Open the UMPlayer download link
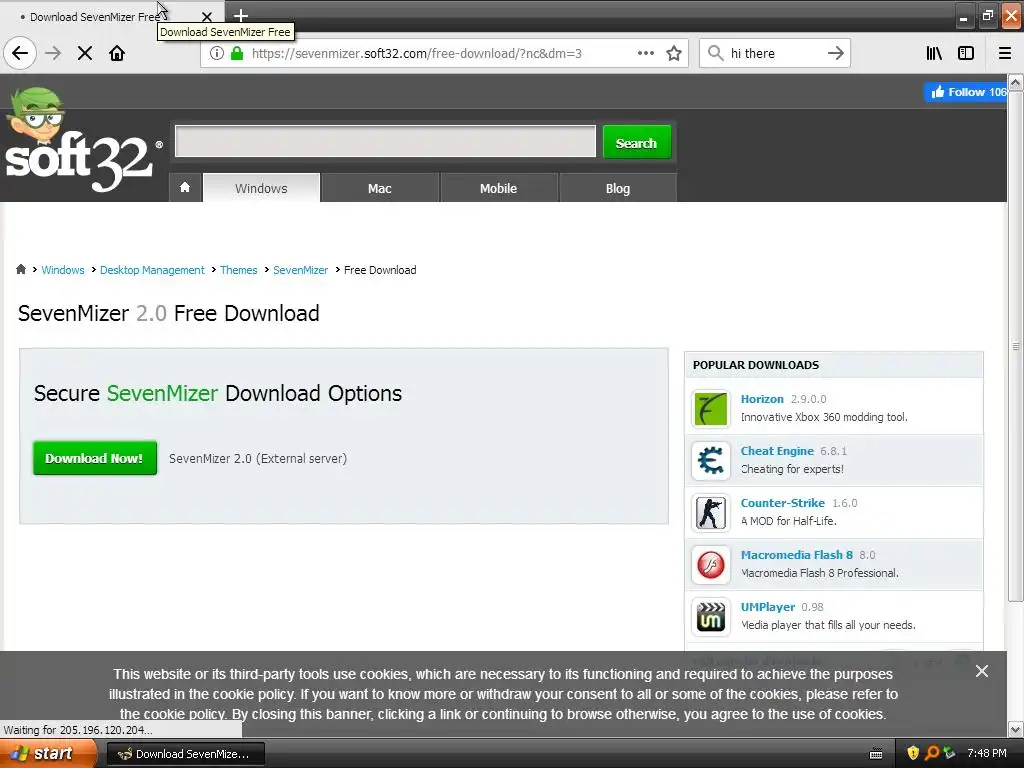 [x=768, y=607]
